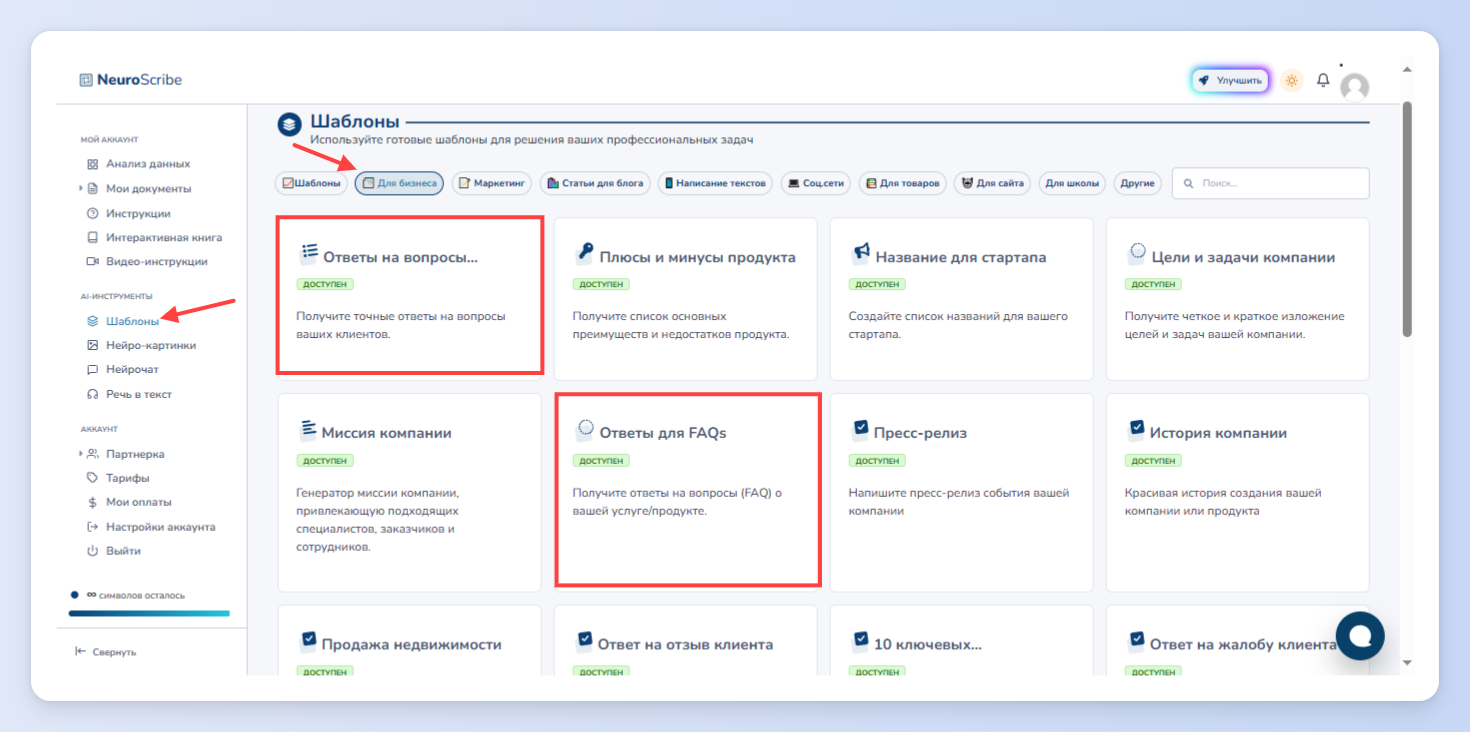Click the NeuroScribe logo
The height and width of the screenshot is (732, 1470).
tap(131, 80)
